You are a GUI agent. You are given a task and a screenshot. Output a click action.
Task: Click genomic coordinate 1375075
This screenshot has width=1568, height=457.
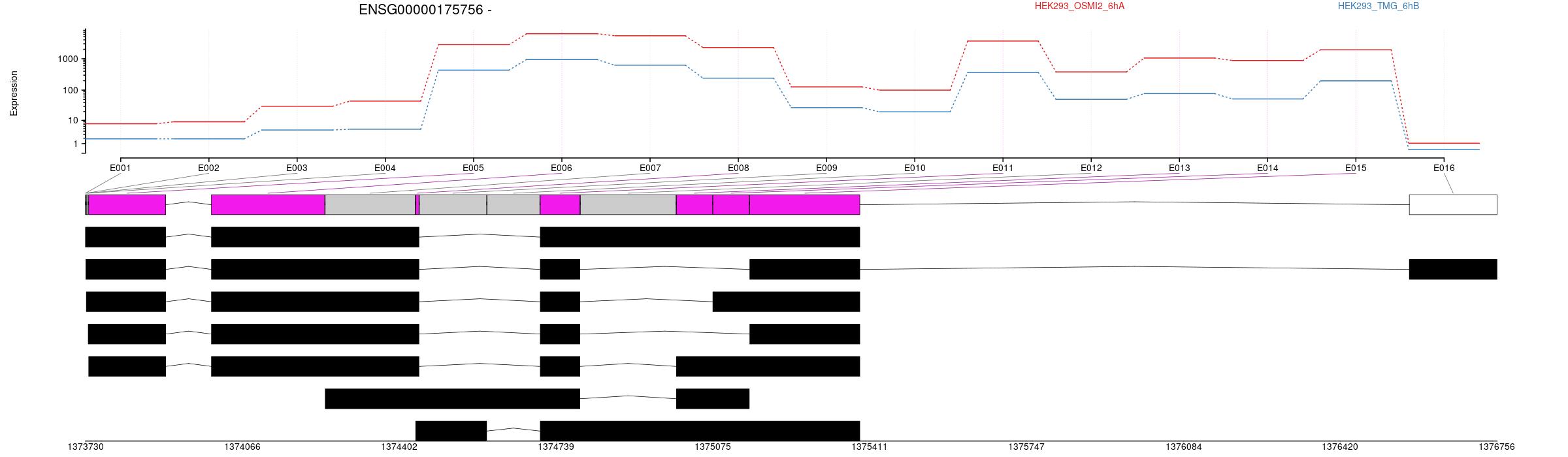coord(713,447)
